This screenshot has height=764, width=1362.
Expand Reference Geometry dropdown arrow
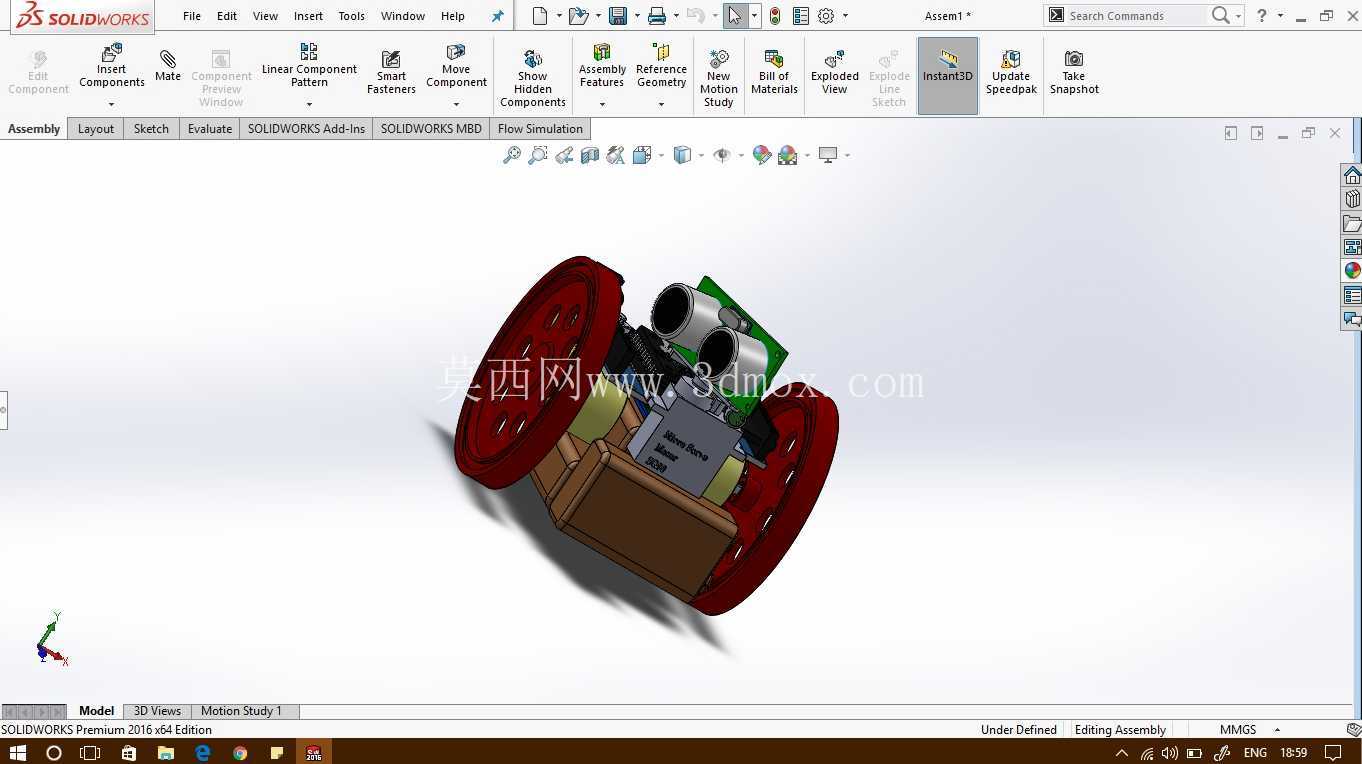coord(661,104)
